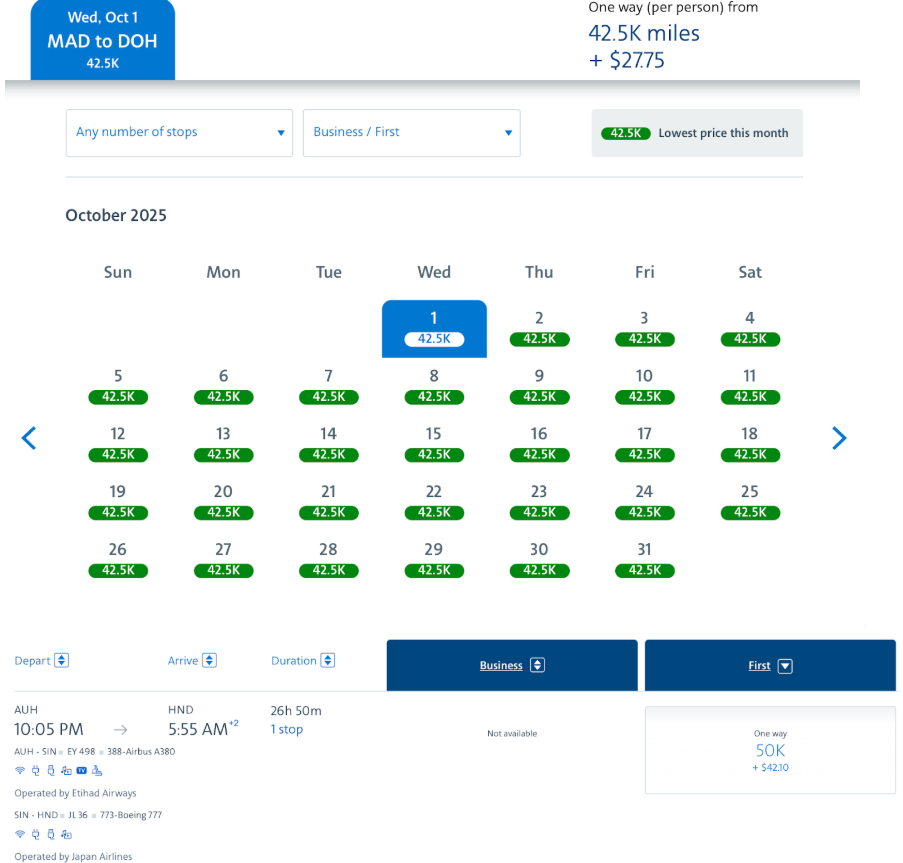Pick October 11 calendar date

click(x=750, y=386)
